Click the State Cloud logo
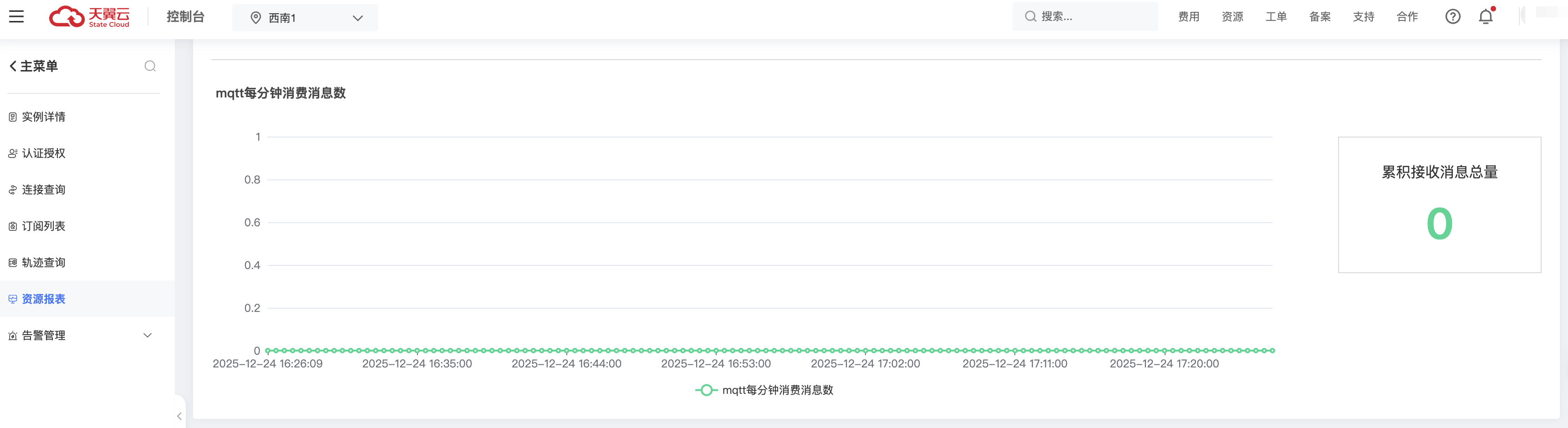 tap(89, 16)
